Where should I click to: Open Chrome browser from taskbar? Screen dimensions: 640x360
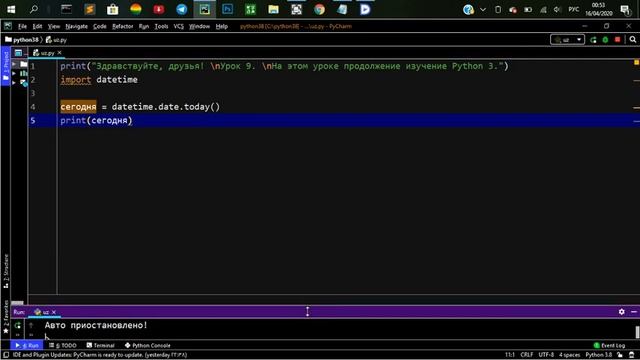pyautogui.click(x=319, y=9)
